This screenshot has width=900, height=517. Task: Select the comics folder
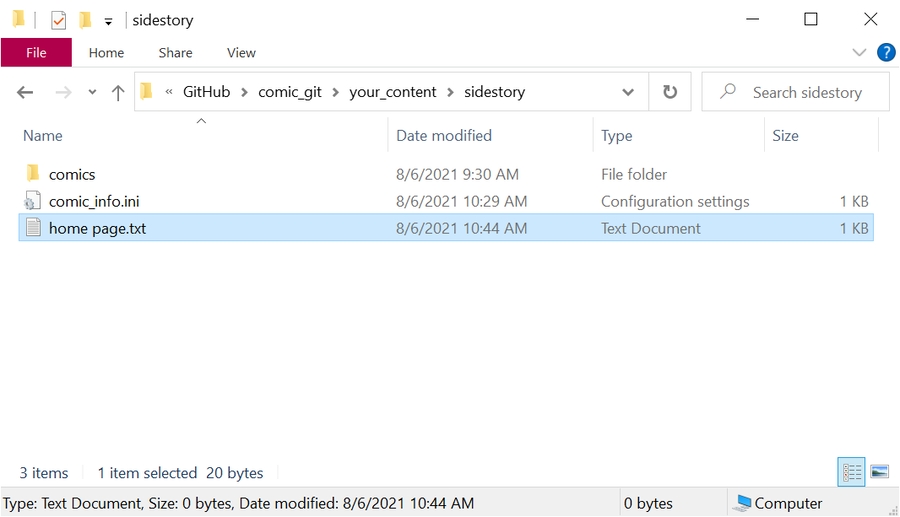point(72,174)
